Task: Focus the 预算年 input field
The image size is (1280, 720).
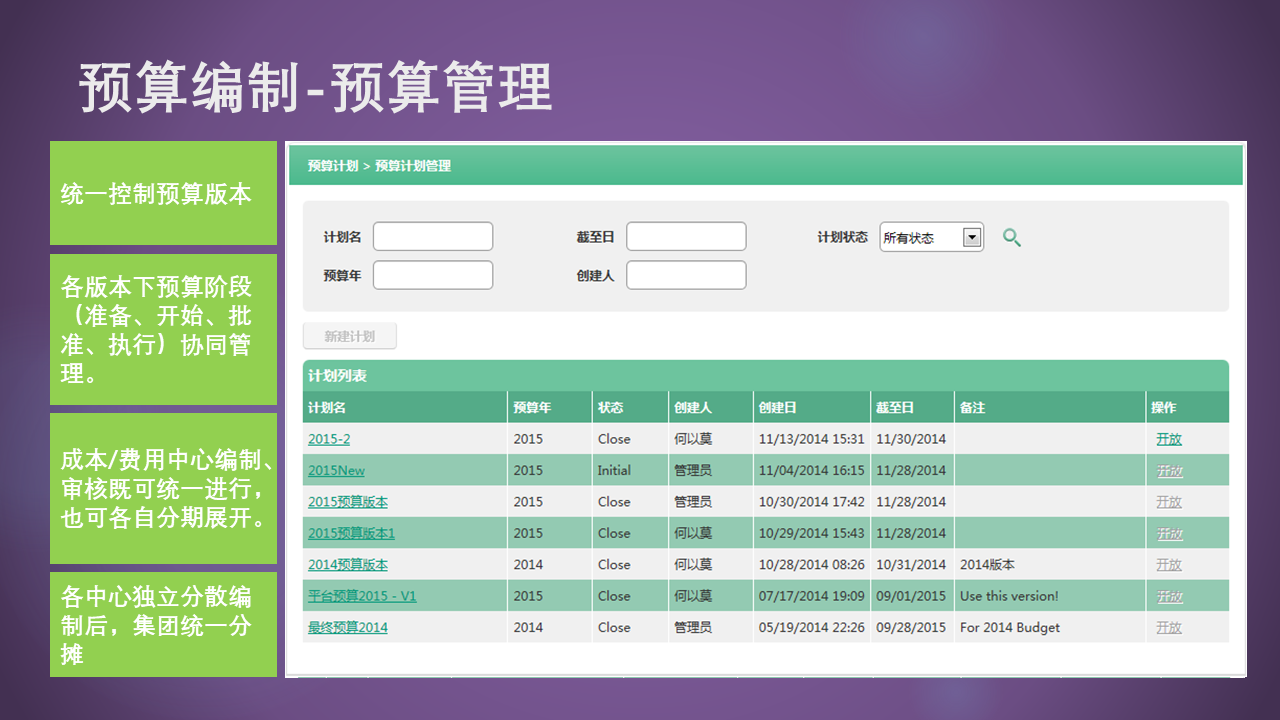Action: [433, 275]
